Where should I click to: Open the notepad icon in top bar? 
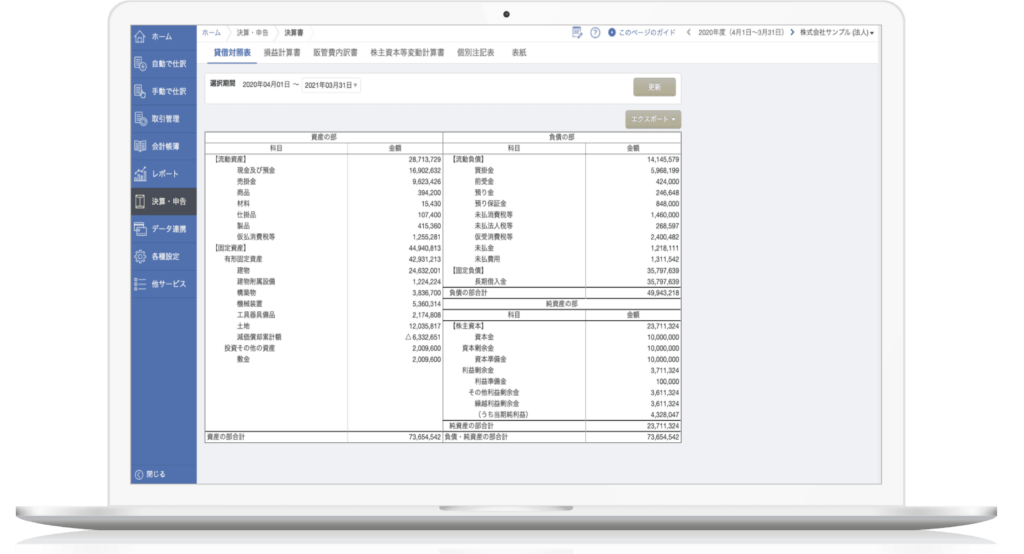[577, 33]
